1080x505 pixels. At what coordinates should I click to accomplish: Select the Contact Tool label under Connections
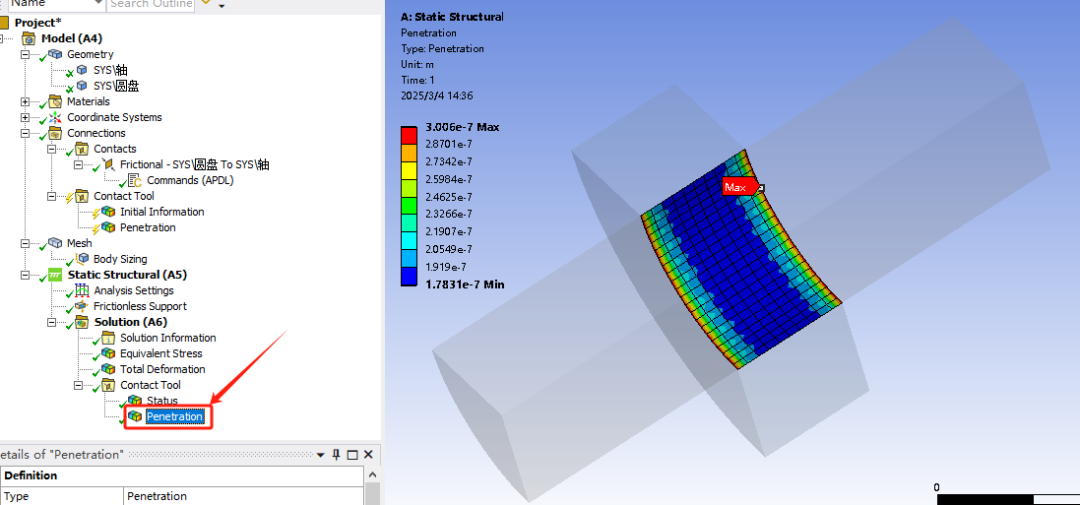click(124, 196)
